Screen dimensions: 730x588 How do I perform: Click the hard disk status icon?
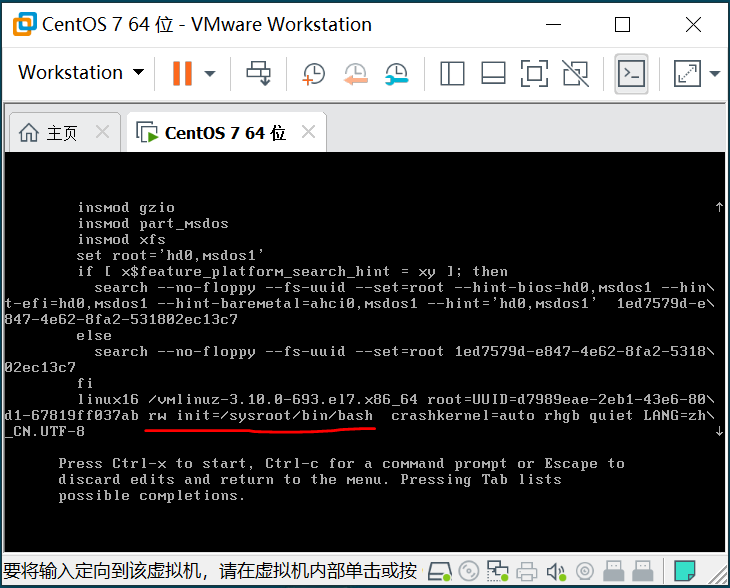point(439,571)
